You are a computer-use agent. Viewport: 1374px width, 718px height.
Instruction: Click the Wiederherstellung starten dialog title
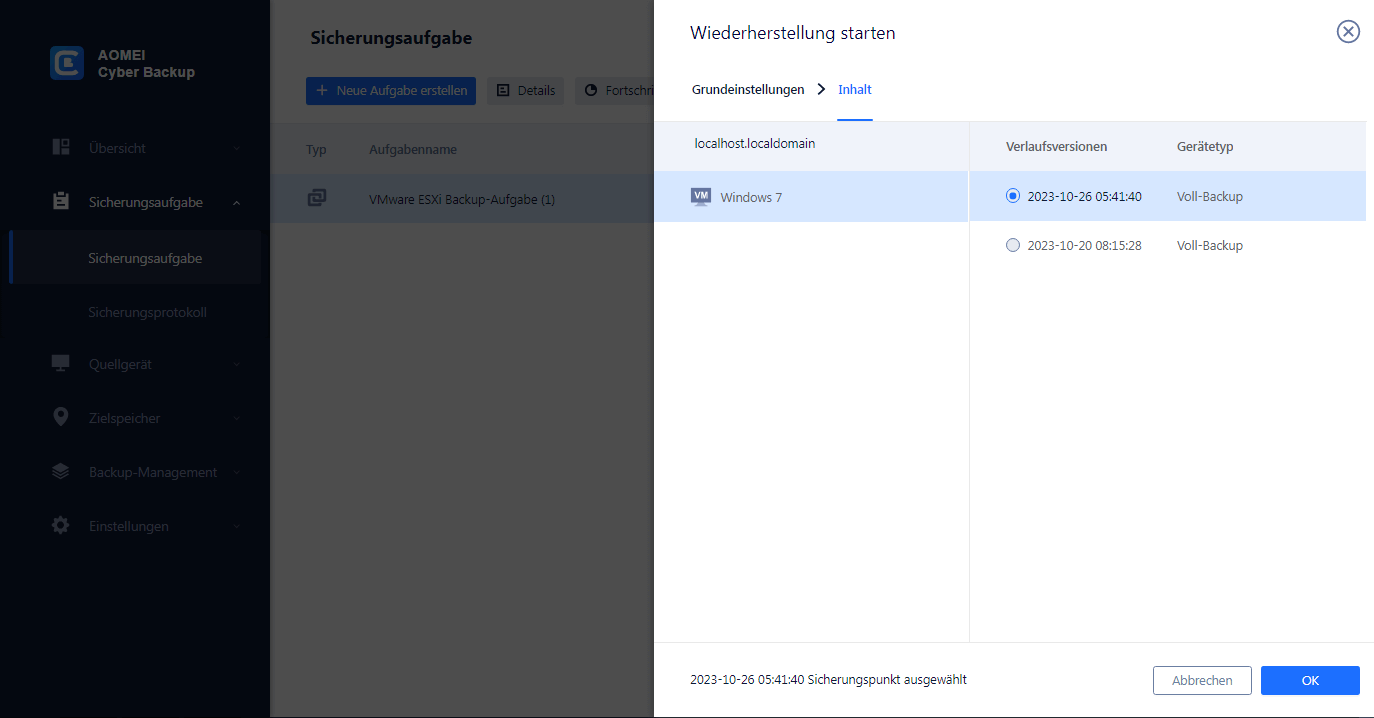click(x=793, y=33)
